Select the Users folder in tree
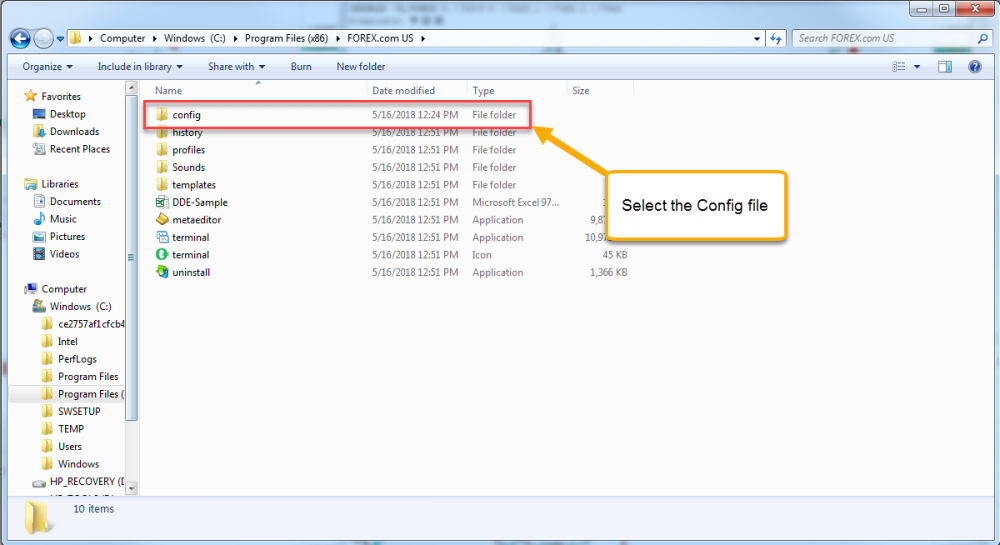The image size is (1000, 545). point(70,447)
